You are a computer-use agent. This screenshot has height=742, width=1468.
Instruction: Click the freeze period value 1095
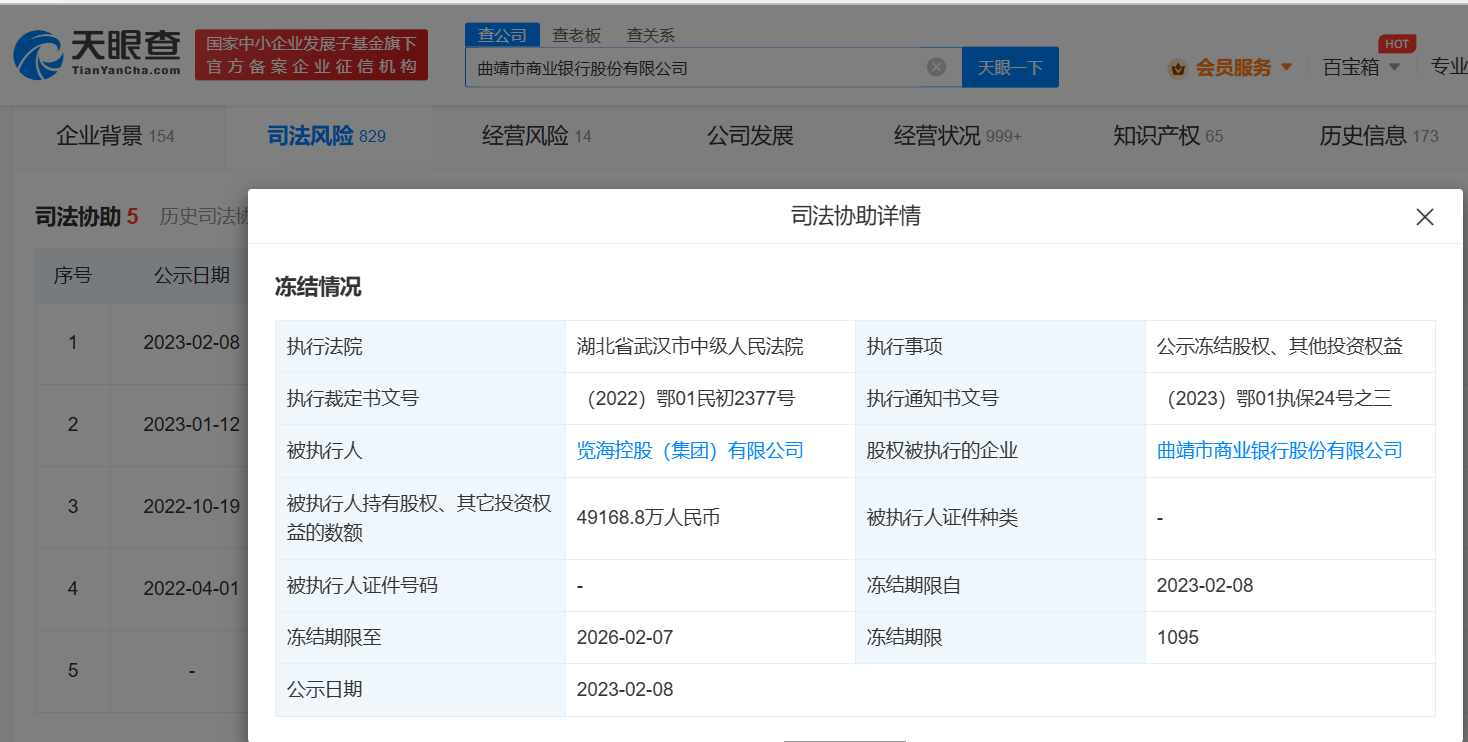(1177, 638)
